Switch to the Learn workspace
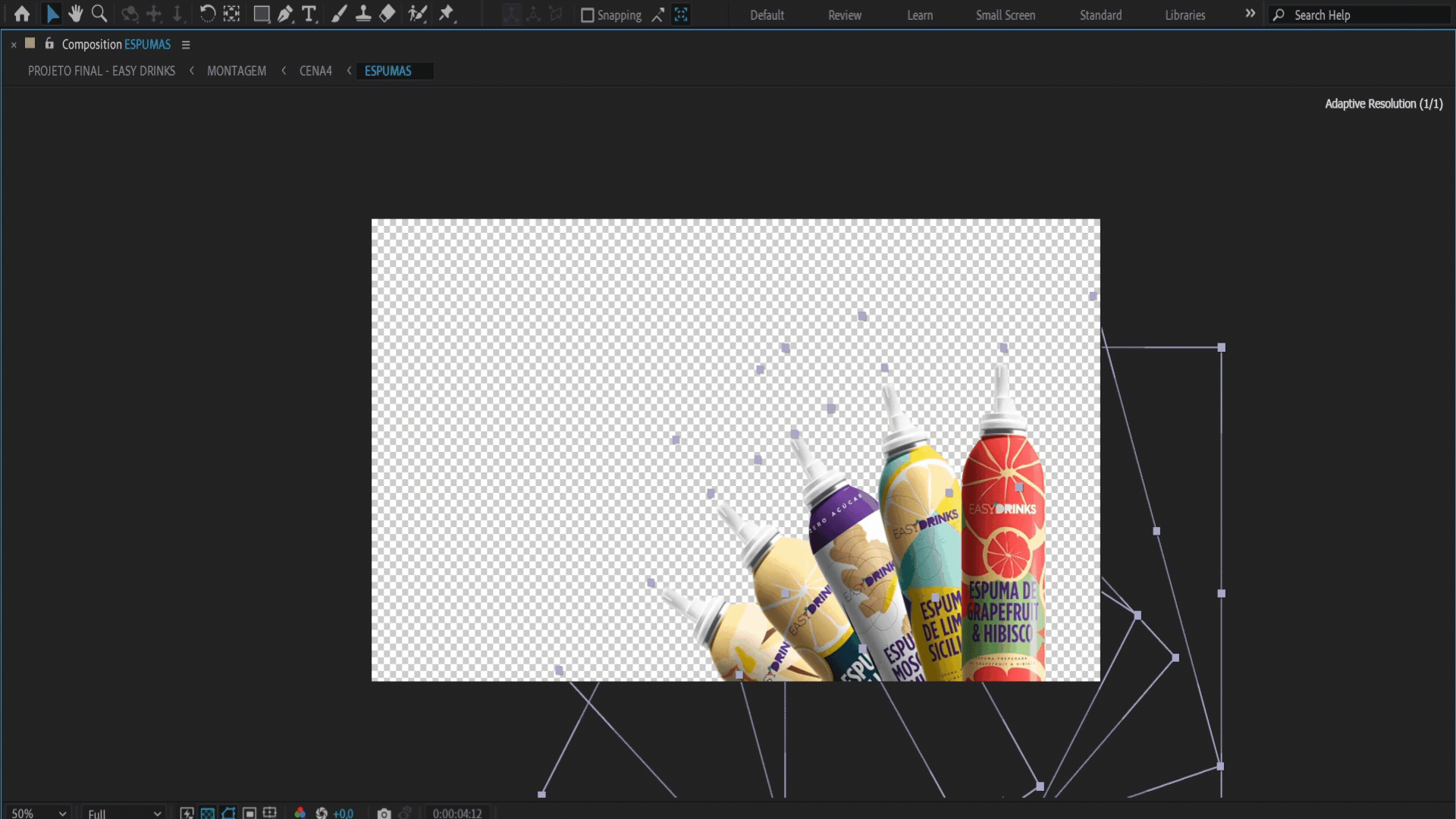The width and height of the screenshot is (1456, 819). (920, 15)
